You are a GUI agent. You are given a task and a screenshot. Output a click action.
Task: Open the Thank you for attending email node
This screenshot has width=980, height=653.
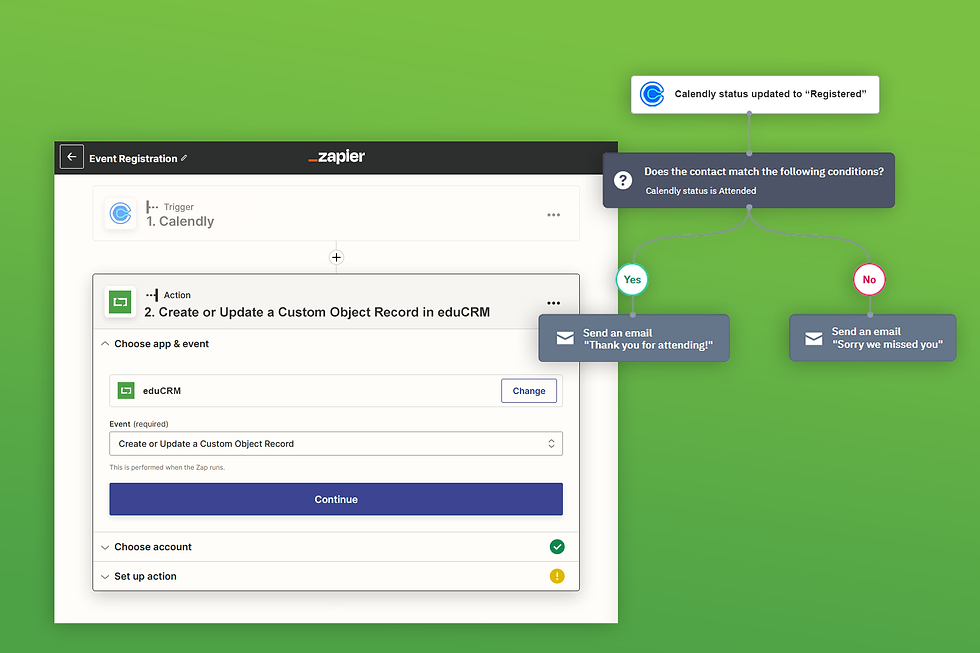click(x=634, y=338)
